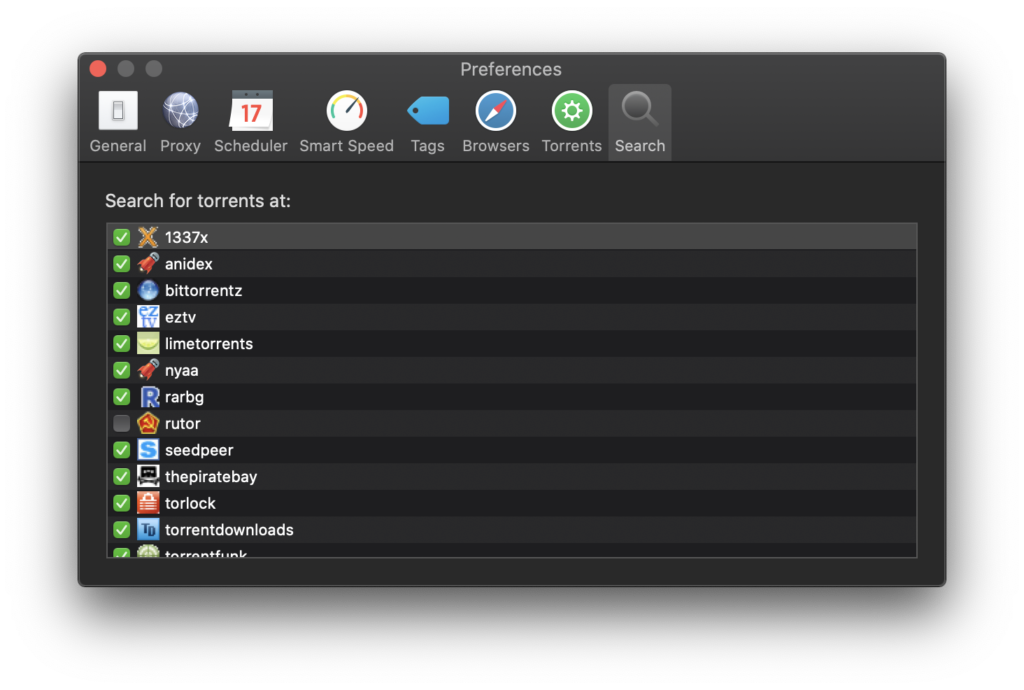Switch to the Browsers tab label
Viewport: 1024px width, 690px height.
tap(496, 146)
